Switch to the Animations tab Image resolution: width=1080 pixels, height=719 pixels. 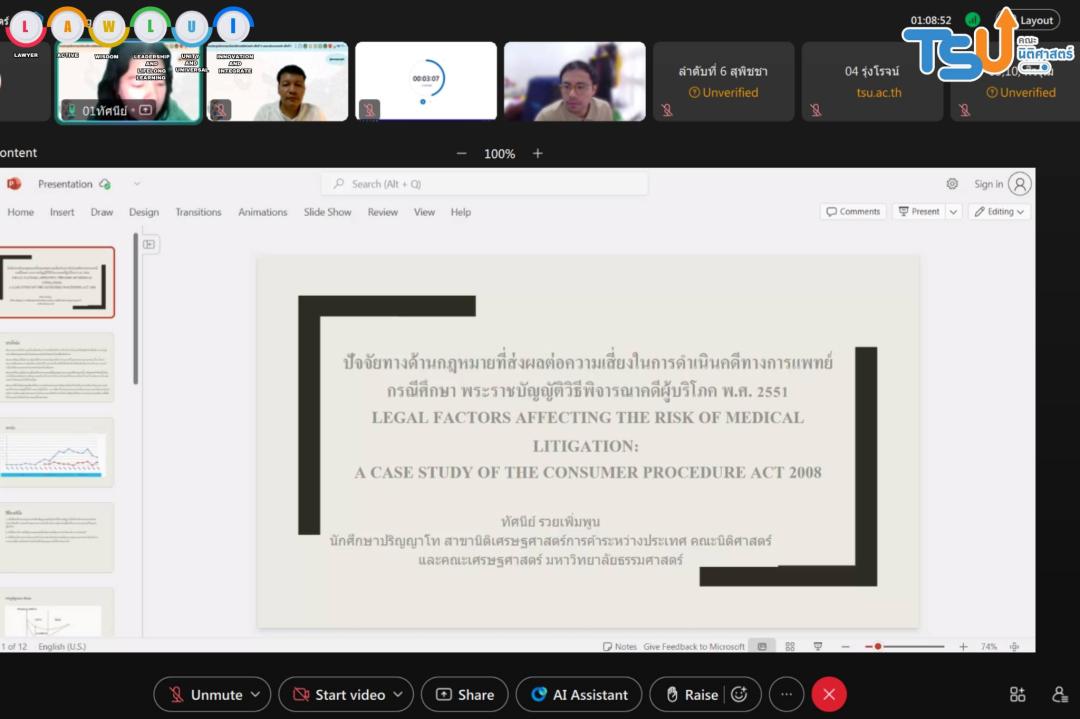pyautogui.click(x=262, y=212)
